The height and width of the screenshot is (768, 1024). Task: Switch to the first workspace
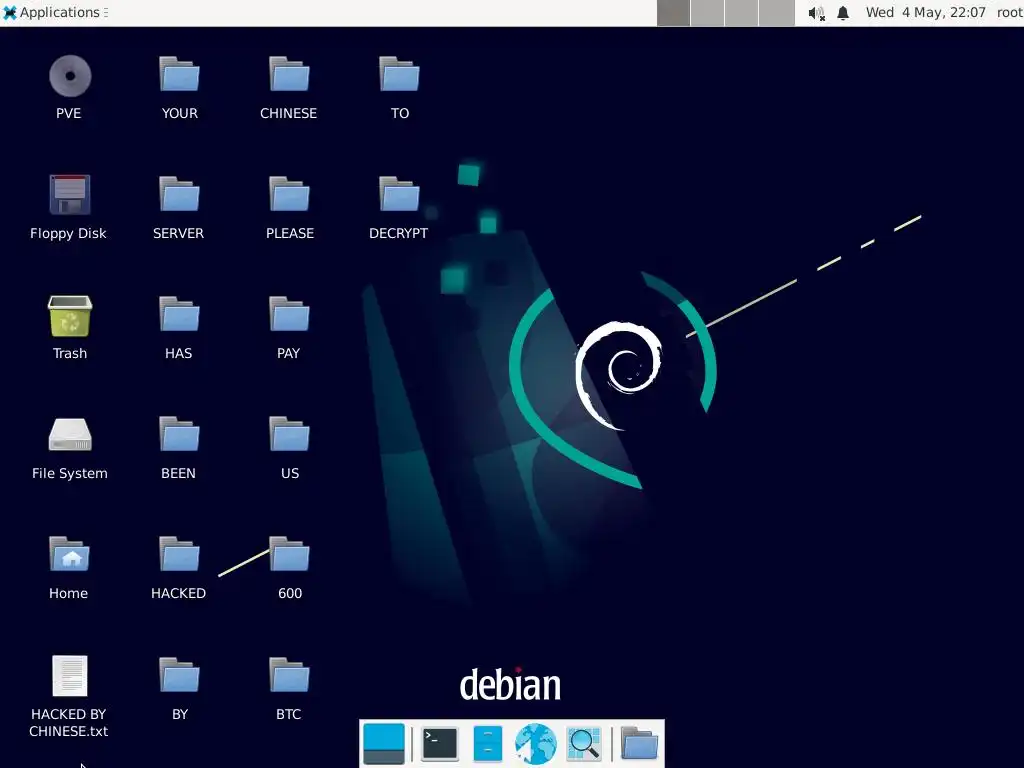pos(673,13)
